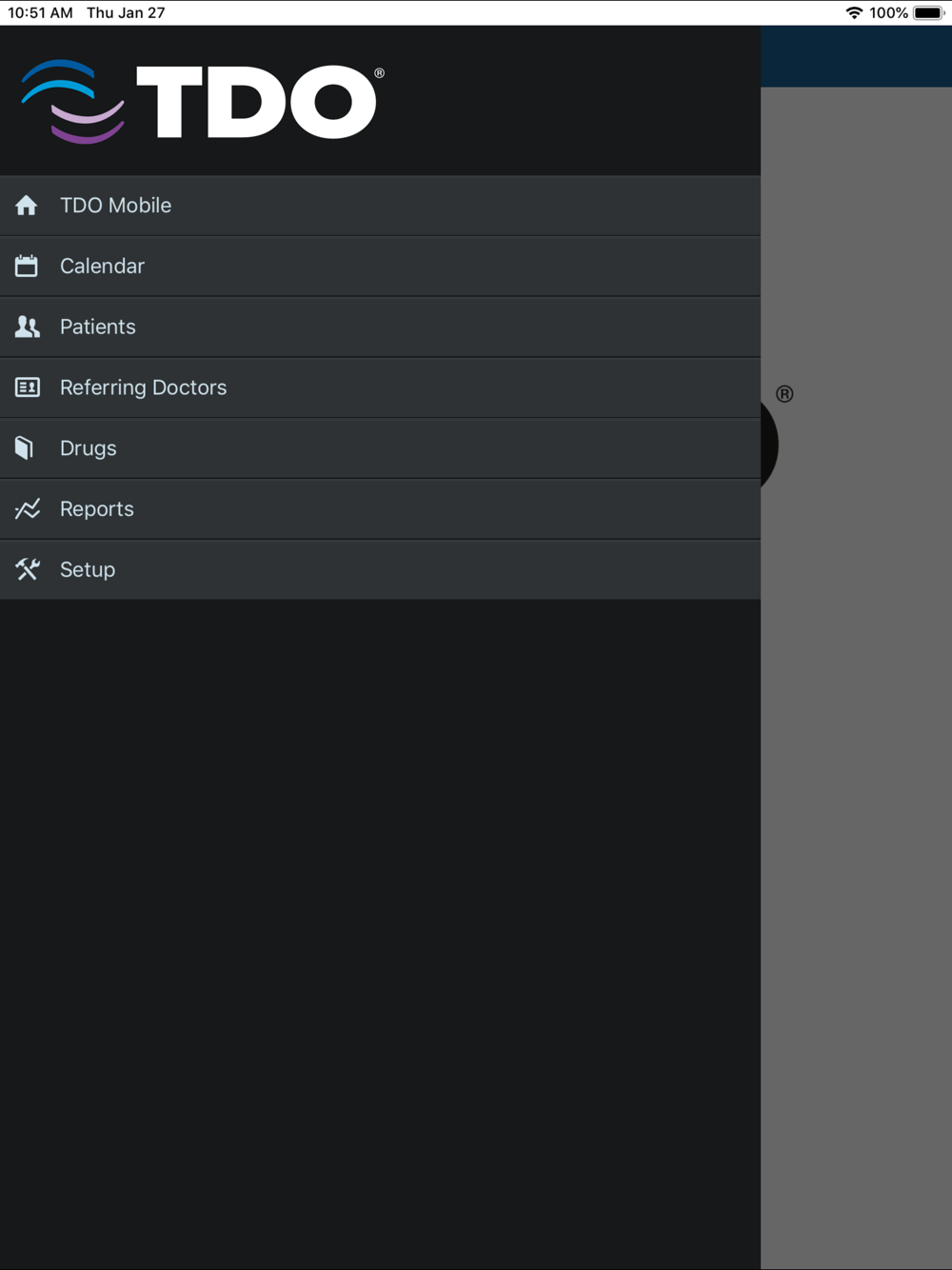Image resolution: width=952 pixels, height=1270 pixels.
Task: Click the book icon next to Drugs
Action: point(25,448)
